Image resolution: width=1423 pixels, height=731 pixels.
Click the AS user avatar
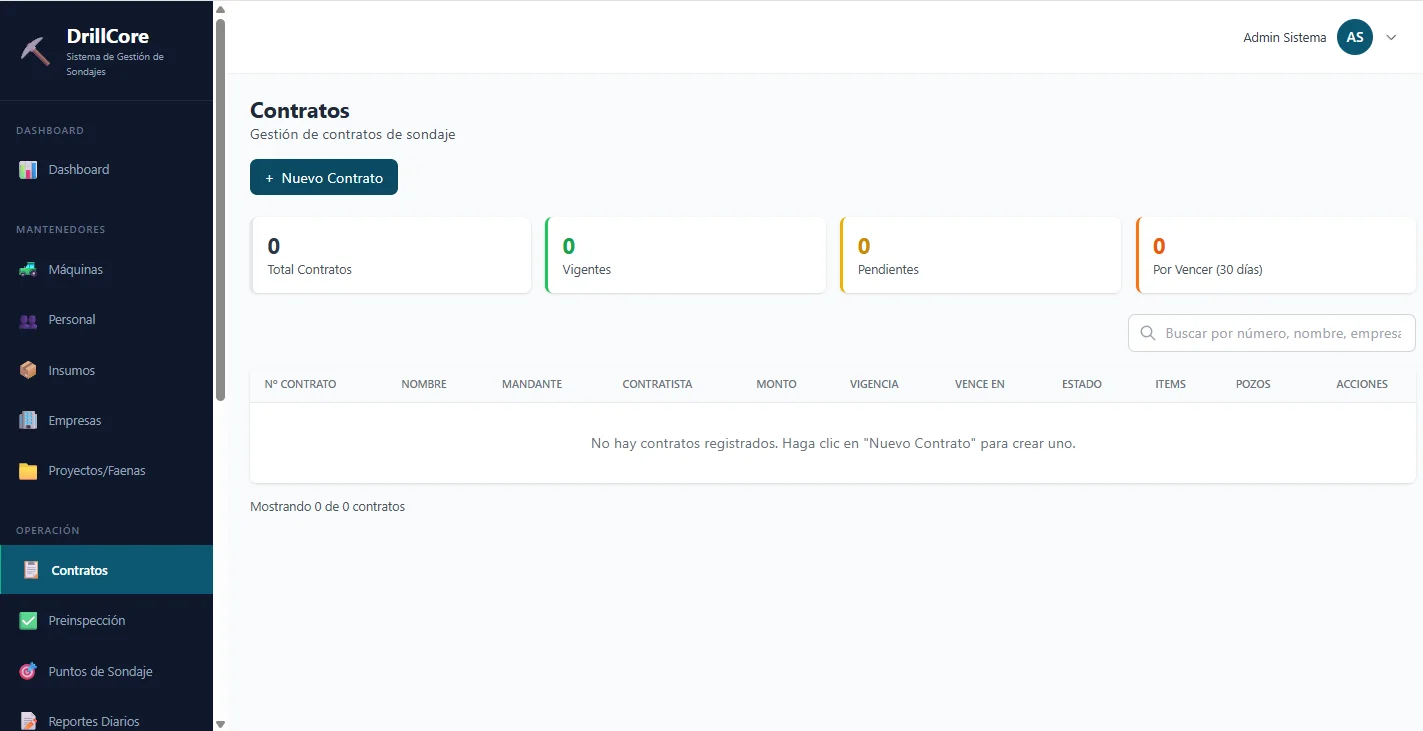coord(1355,37)
